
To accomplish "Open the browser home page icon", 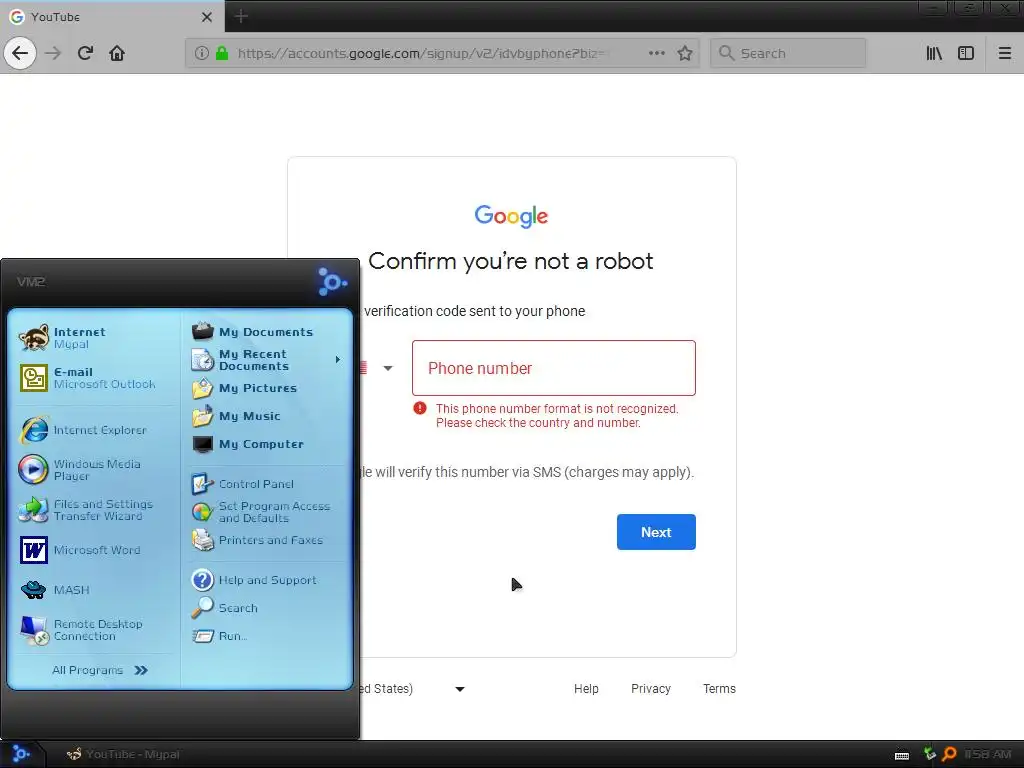I will (x=117, y=53).
